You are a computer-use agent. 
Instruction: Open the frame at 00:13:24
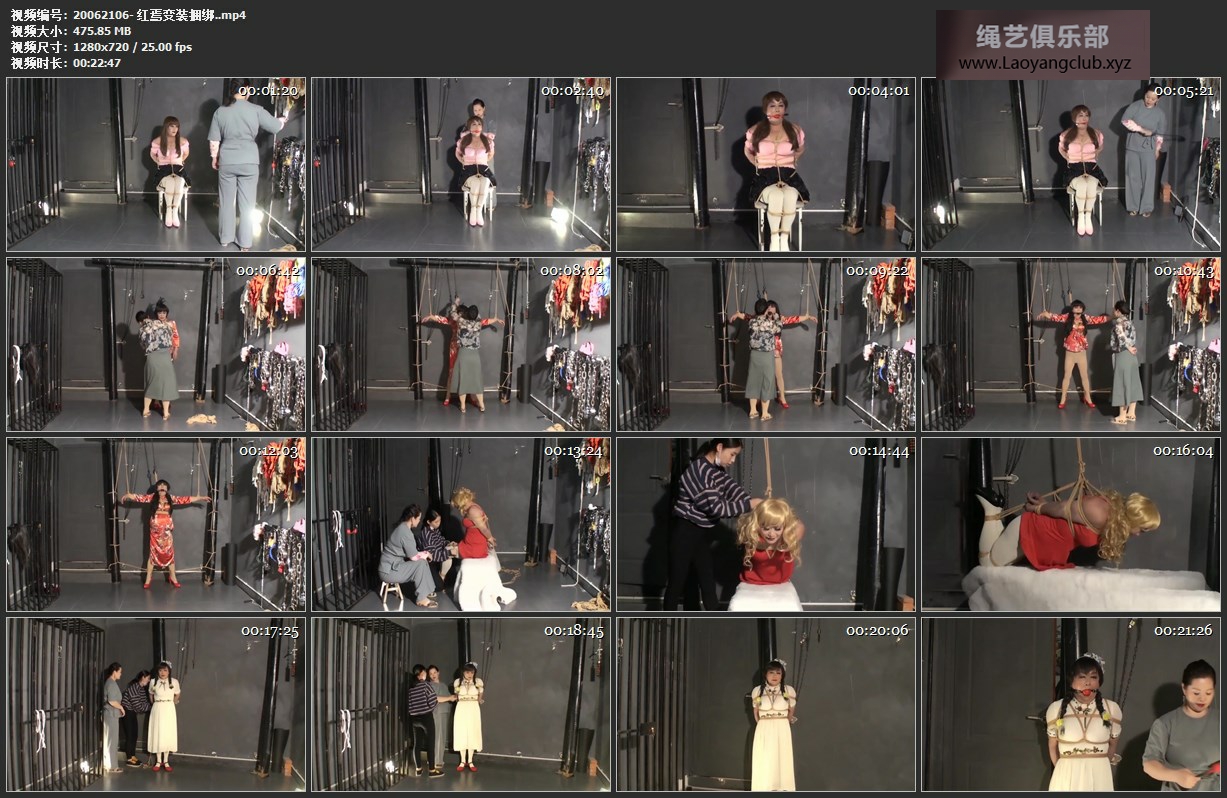461,524
